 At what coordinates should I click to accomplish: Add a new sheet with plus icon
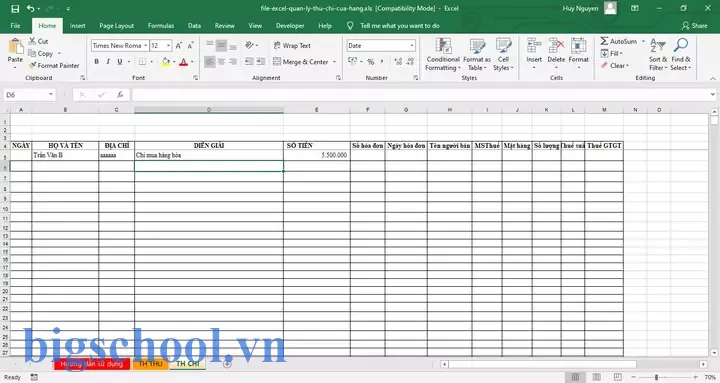(227, 364)
